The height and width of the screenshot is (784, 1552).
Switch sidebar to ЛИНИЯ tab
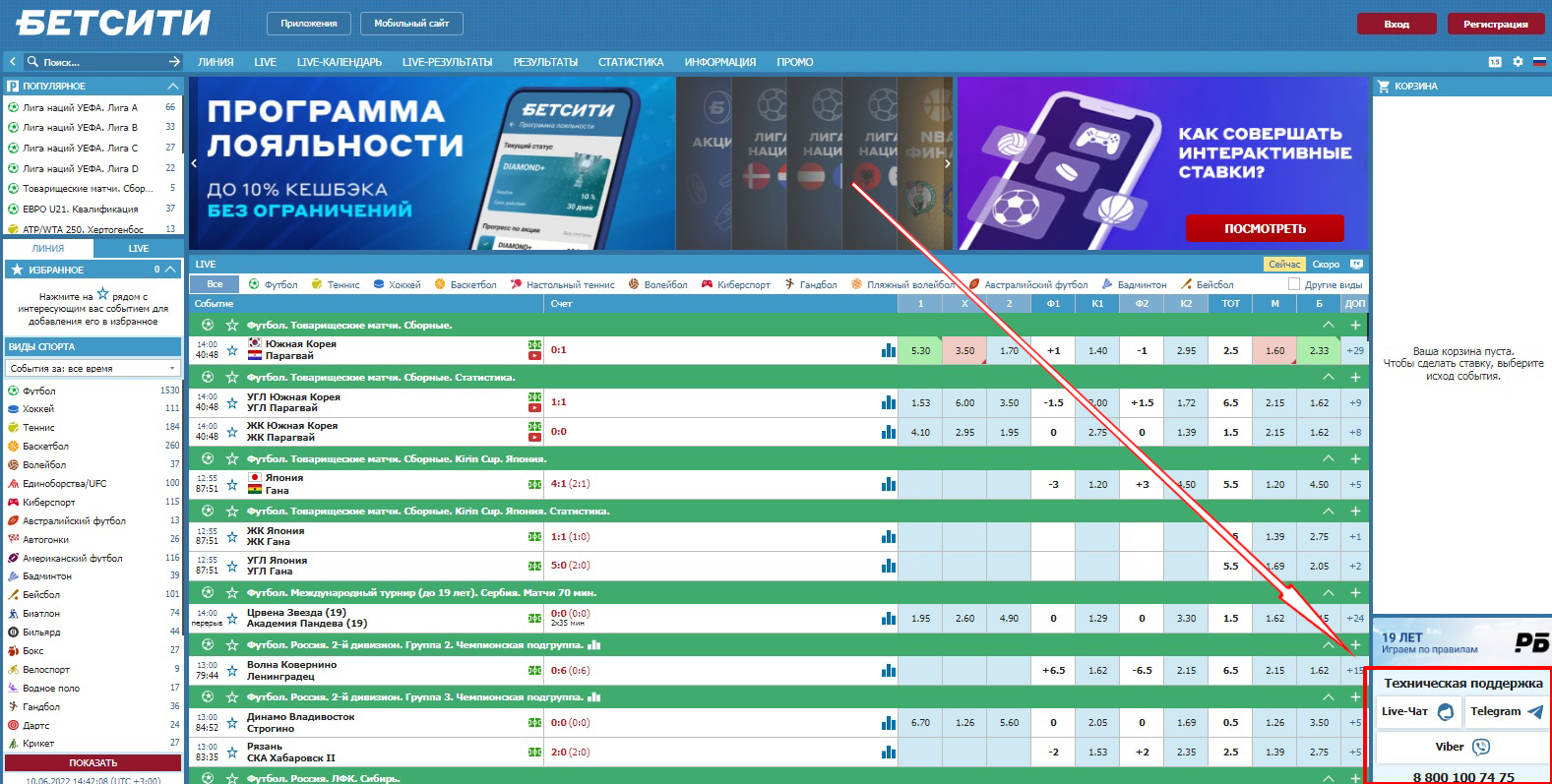[47, 248]
